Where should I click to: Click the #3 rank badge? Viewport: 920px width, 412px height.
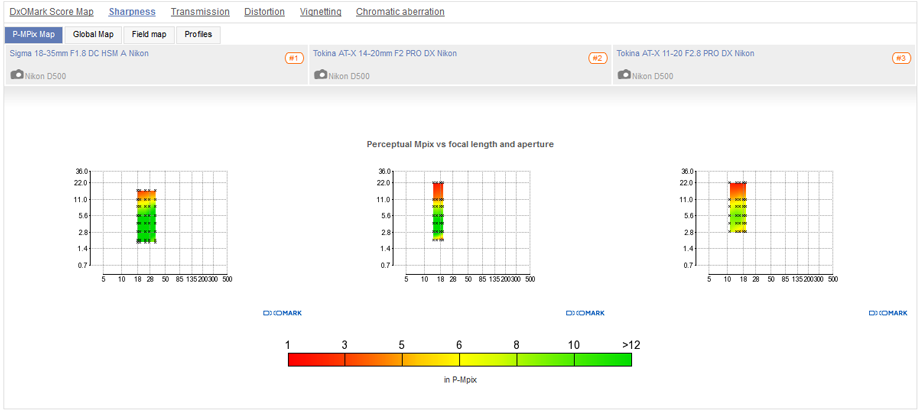pyautogui.click(x=901, y=58)
